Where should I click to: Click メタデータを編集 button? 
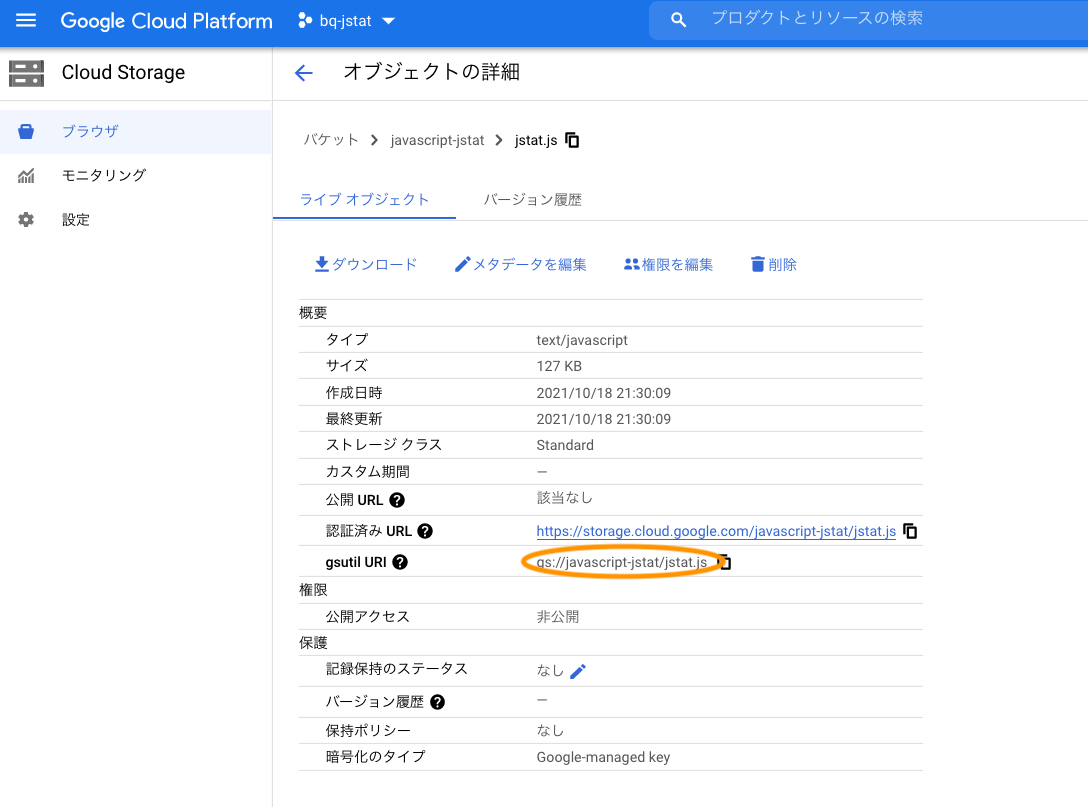coord(520,264)
